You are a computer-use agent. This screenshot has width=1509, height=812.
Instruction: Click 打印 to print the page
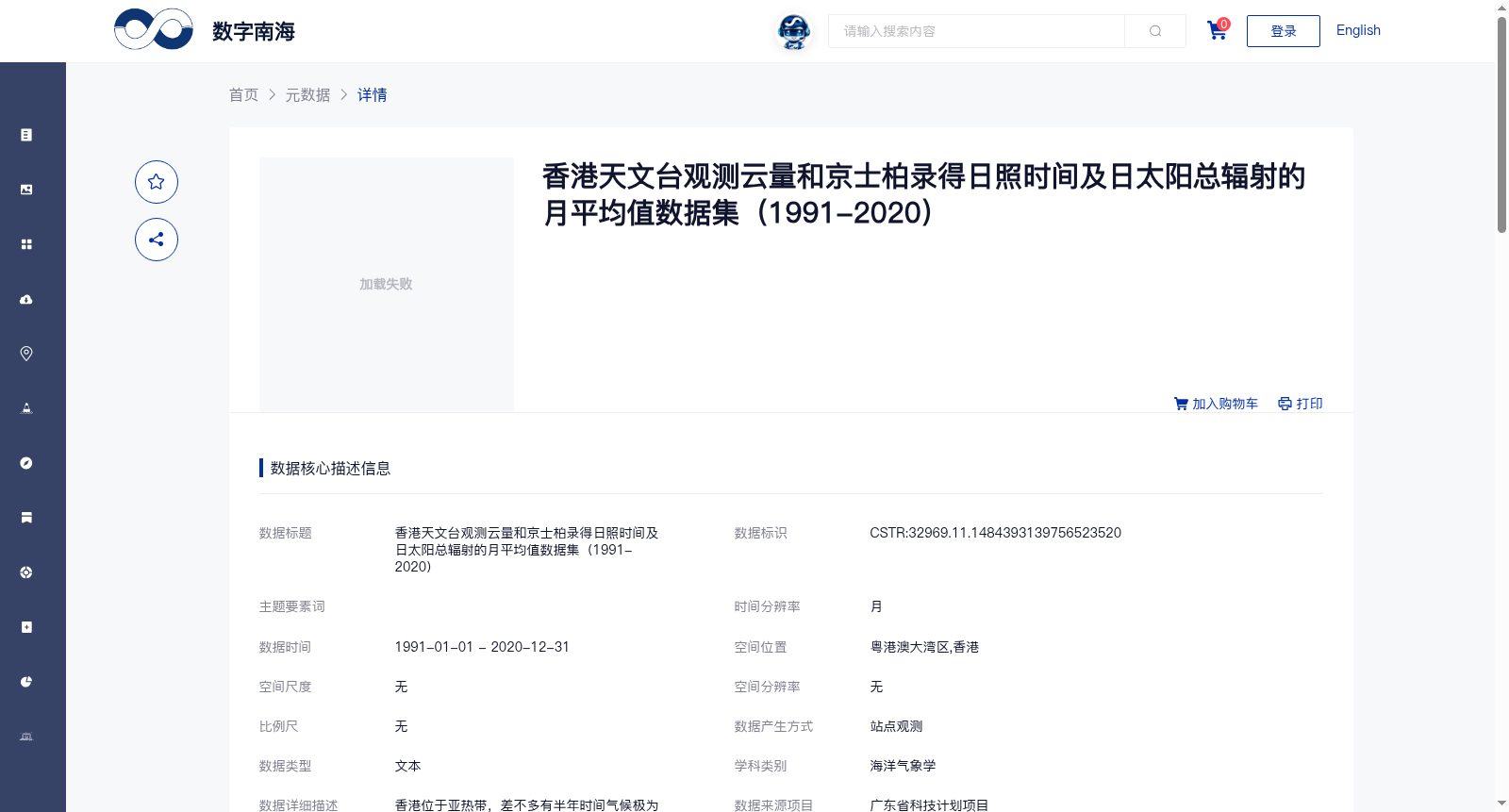pos(1301,404)
